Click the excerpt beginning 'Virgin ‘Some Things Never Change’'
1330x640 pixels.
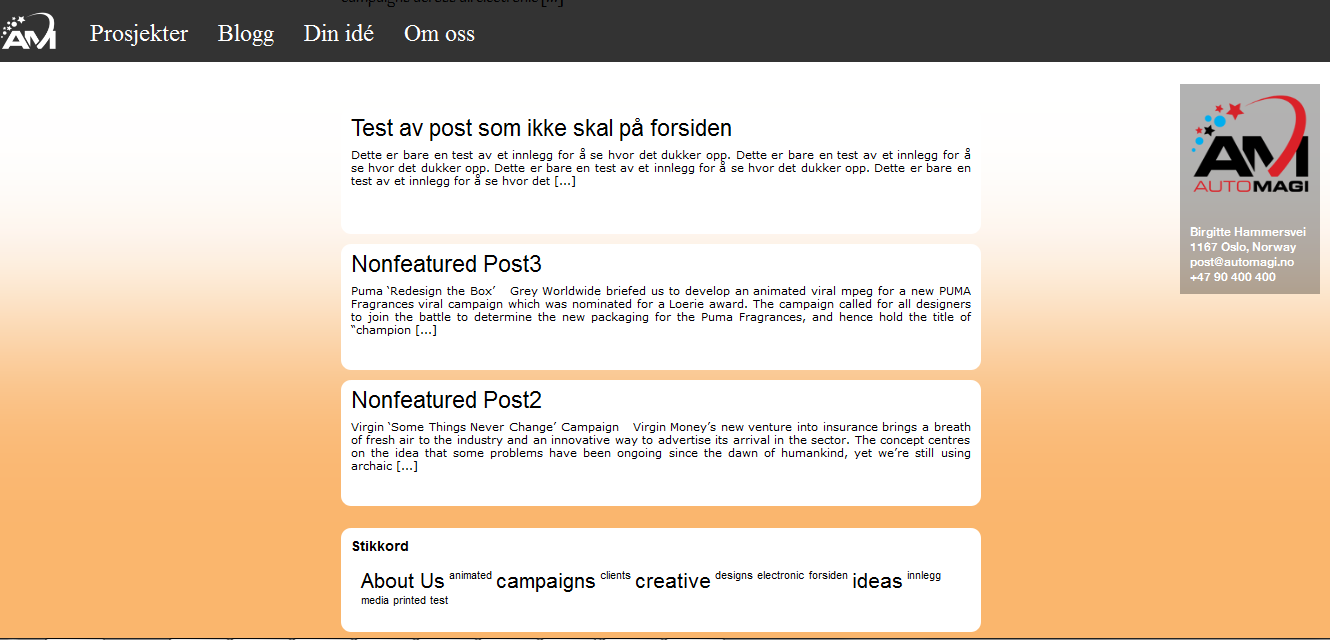661,447
